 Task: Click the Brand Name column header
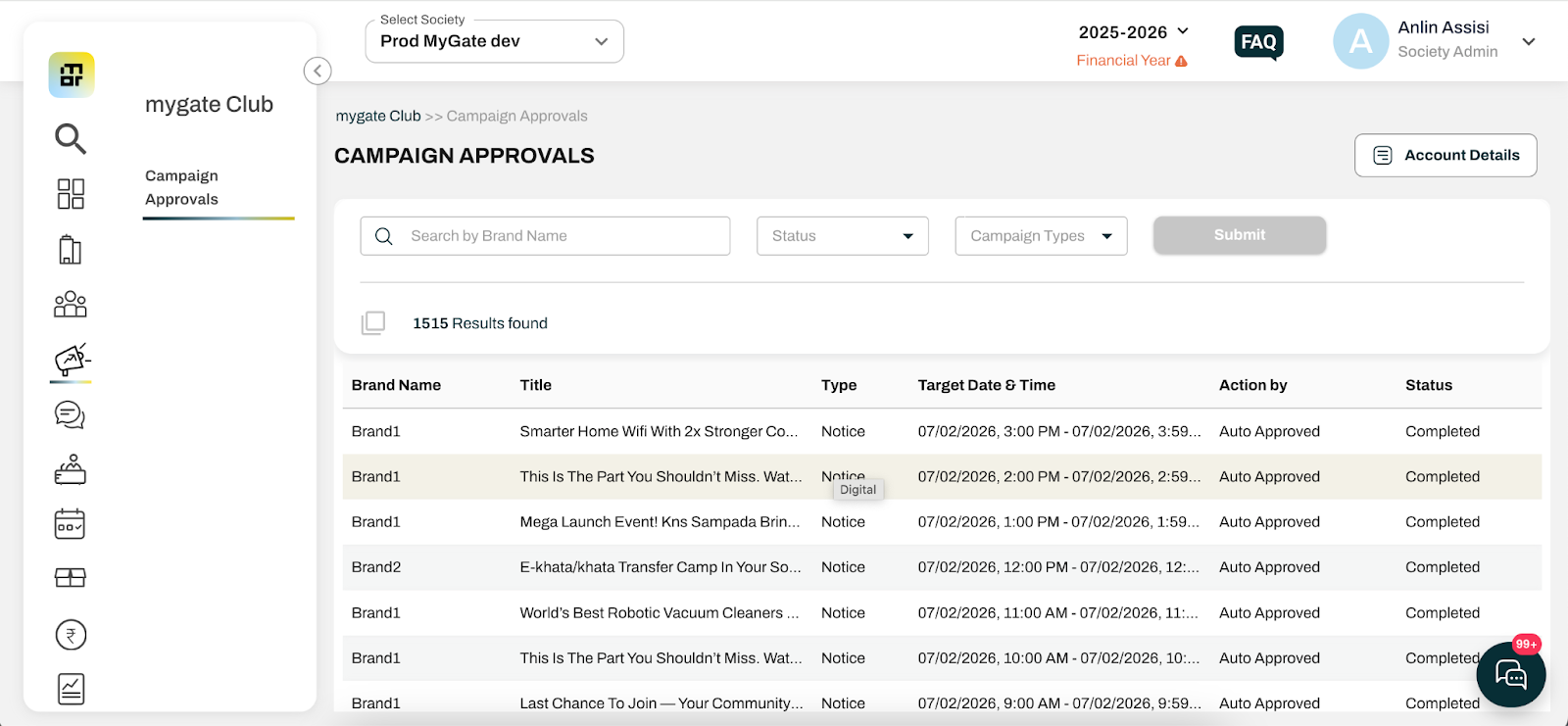(397, 385)
